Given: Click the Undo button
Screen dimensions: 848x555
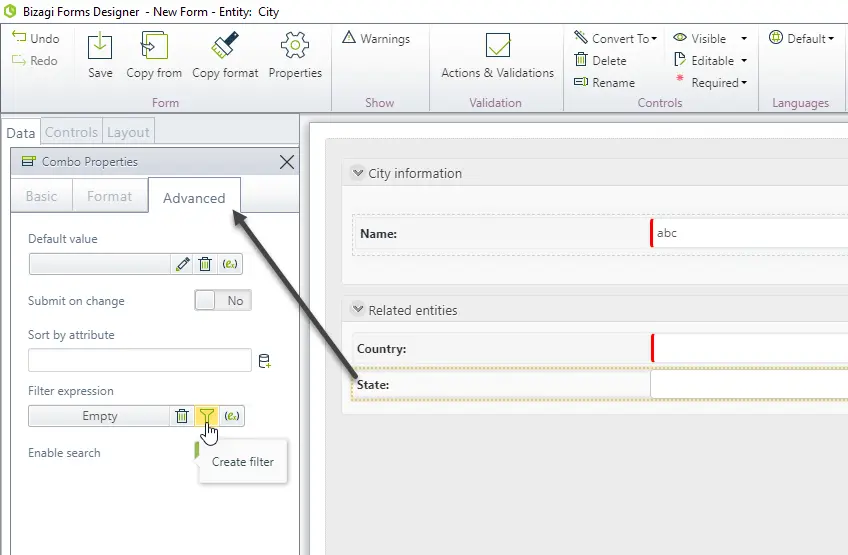Looking at the screenshot, I should [36, 38].
